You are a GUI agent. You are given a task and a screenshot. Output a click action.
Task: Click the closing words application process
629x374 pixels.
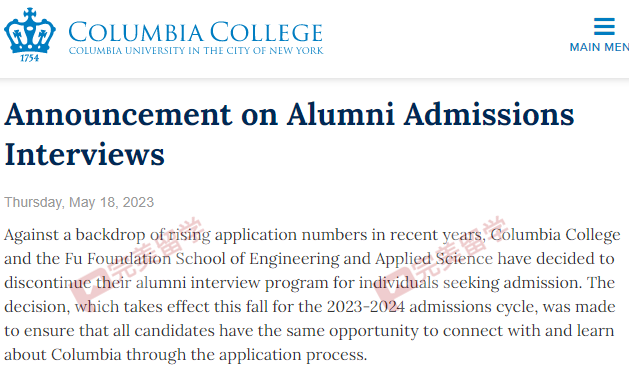293,355
